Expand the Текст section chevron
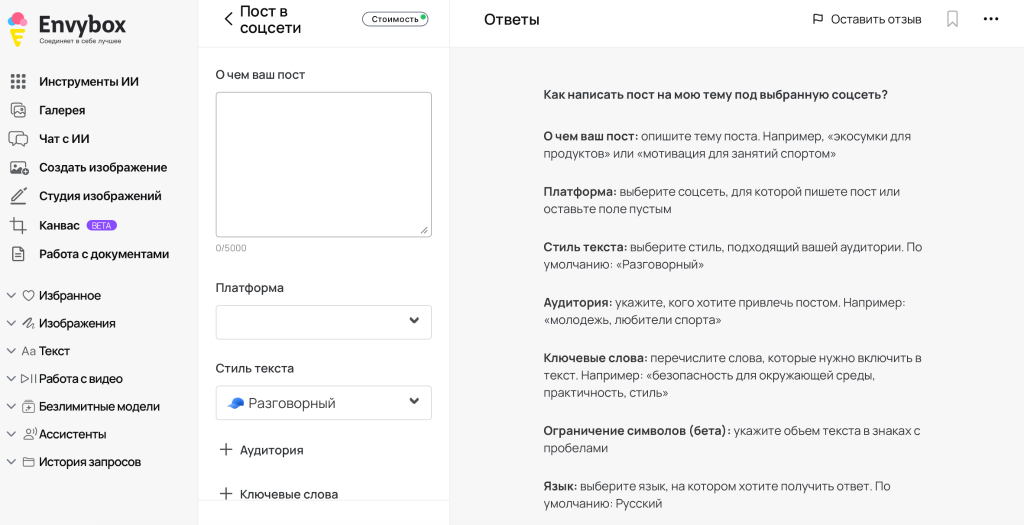 click(11, 351)
